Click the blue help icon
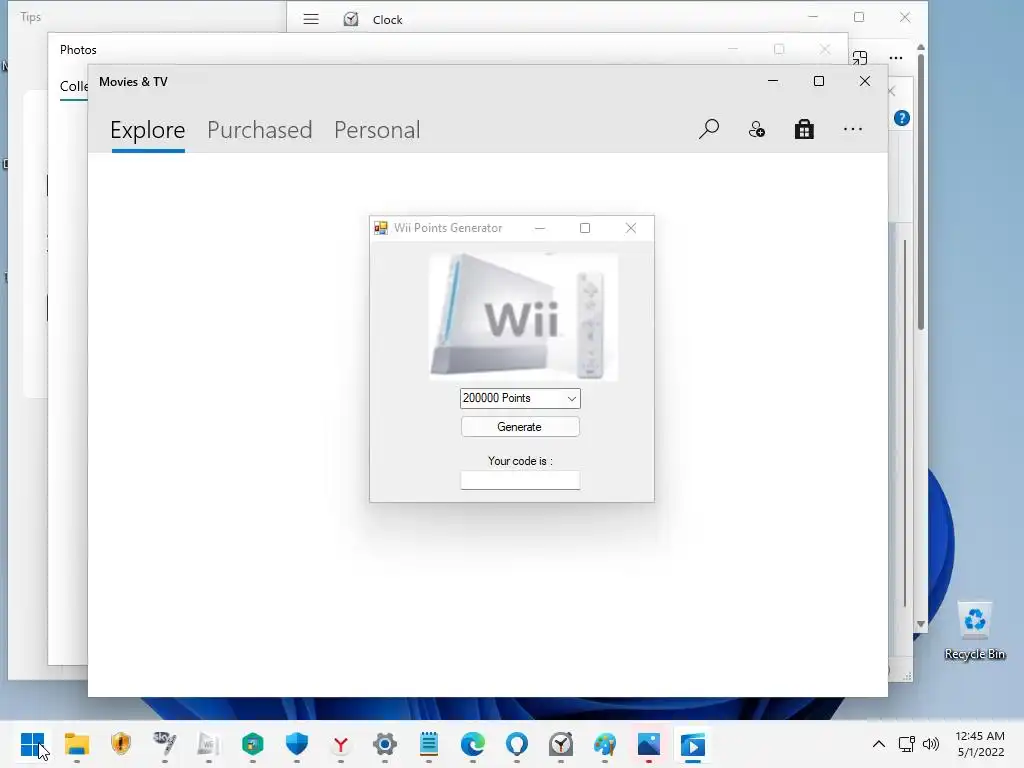 902,118
